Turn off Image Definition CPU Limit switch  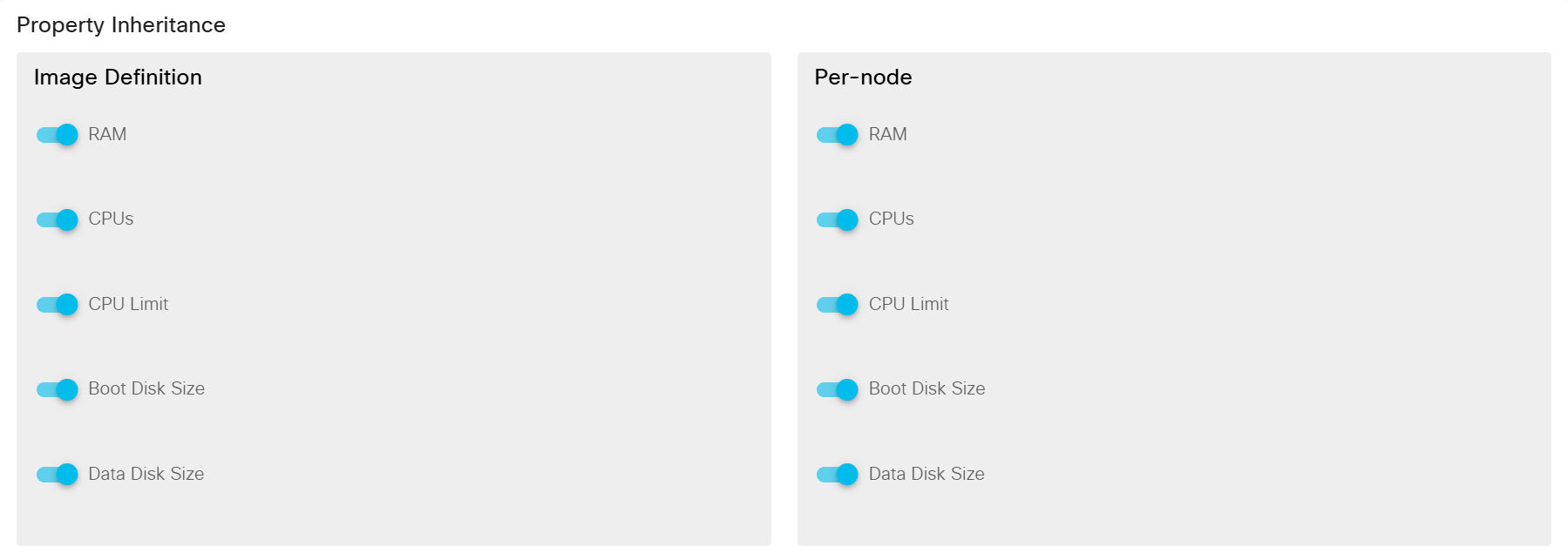(x=57, y=305)
